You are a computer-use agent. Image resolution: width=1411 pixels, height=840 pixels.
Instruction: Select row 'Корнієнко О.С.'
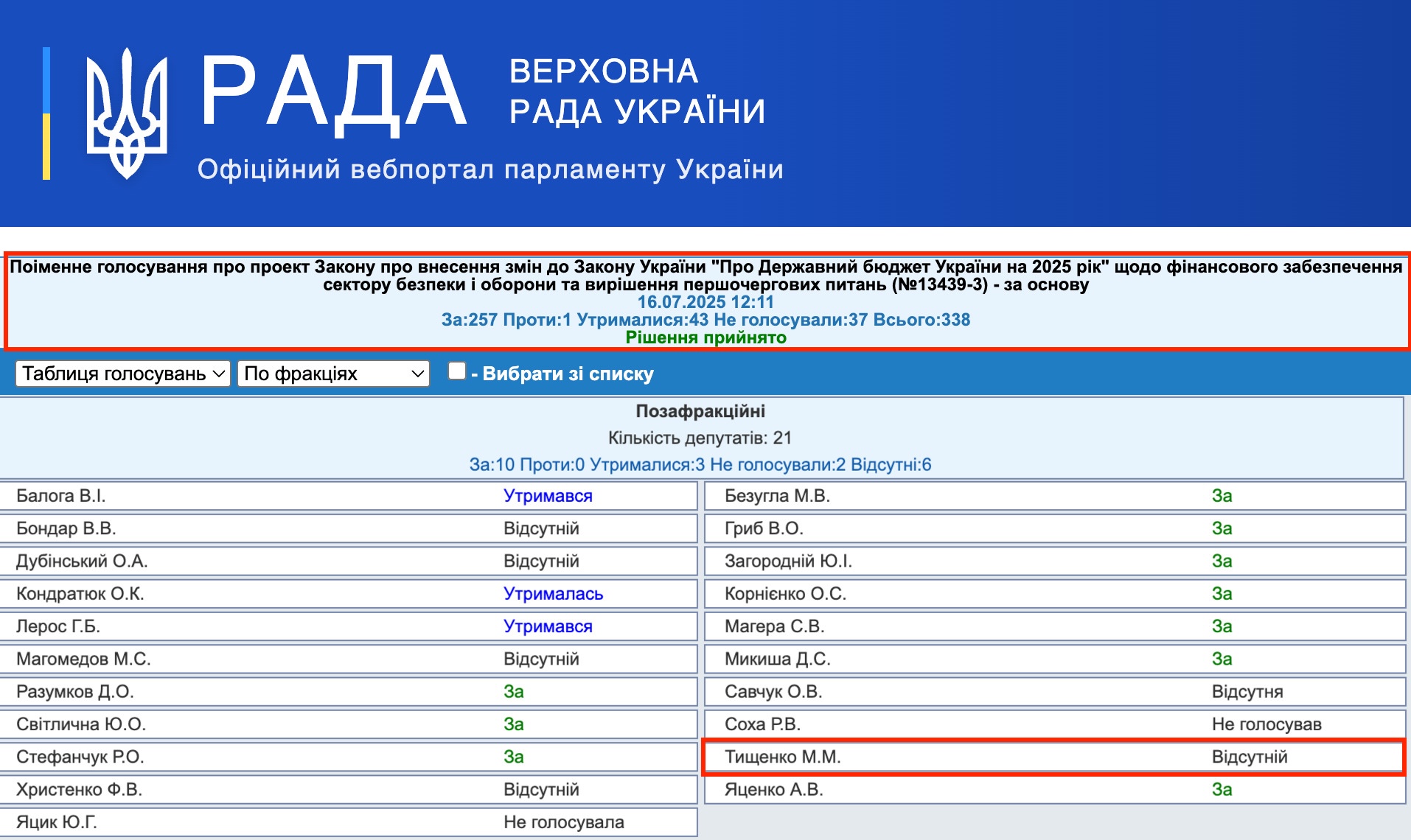click(1055, 594)
